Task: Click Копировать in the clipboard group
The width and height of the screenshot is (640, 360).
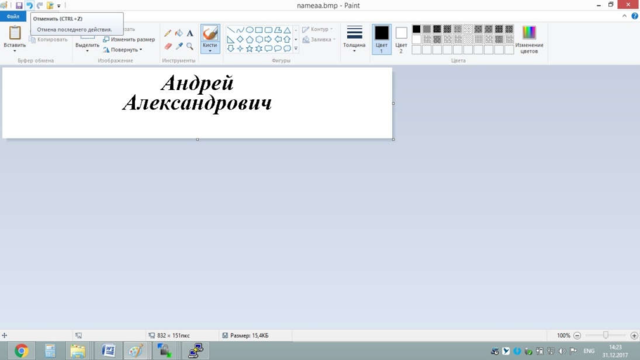Action: (x=48, y=40)
